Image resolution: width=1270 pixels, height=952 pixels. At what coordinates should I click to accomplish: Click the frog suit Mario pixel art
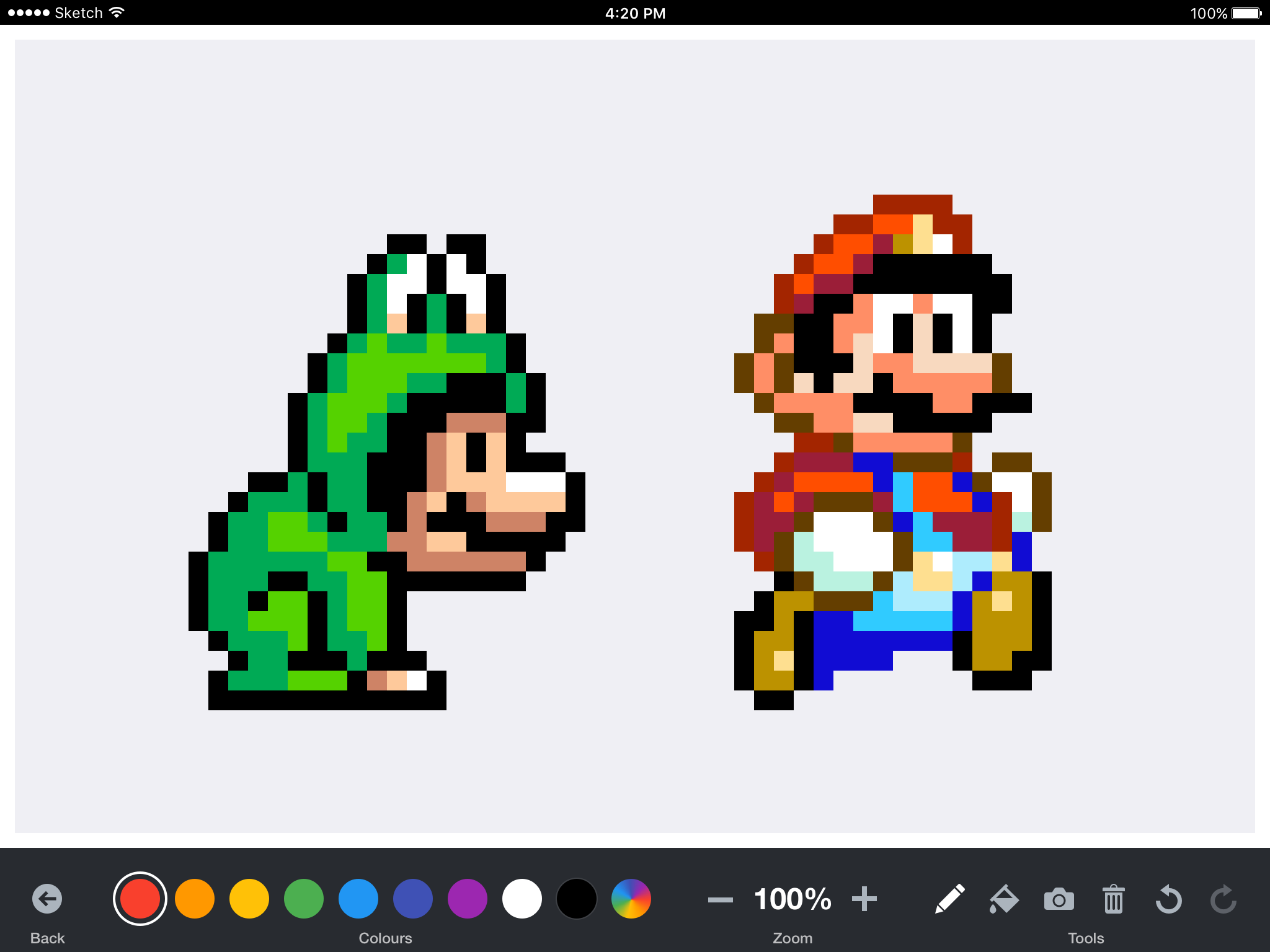[387, 472]
